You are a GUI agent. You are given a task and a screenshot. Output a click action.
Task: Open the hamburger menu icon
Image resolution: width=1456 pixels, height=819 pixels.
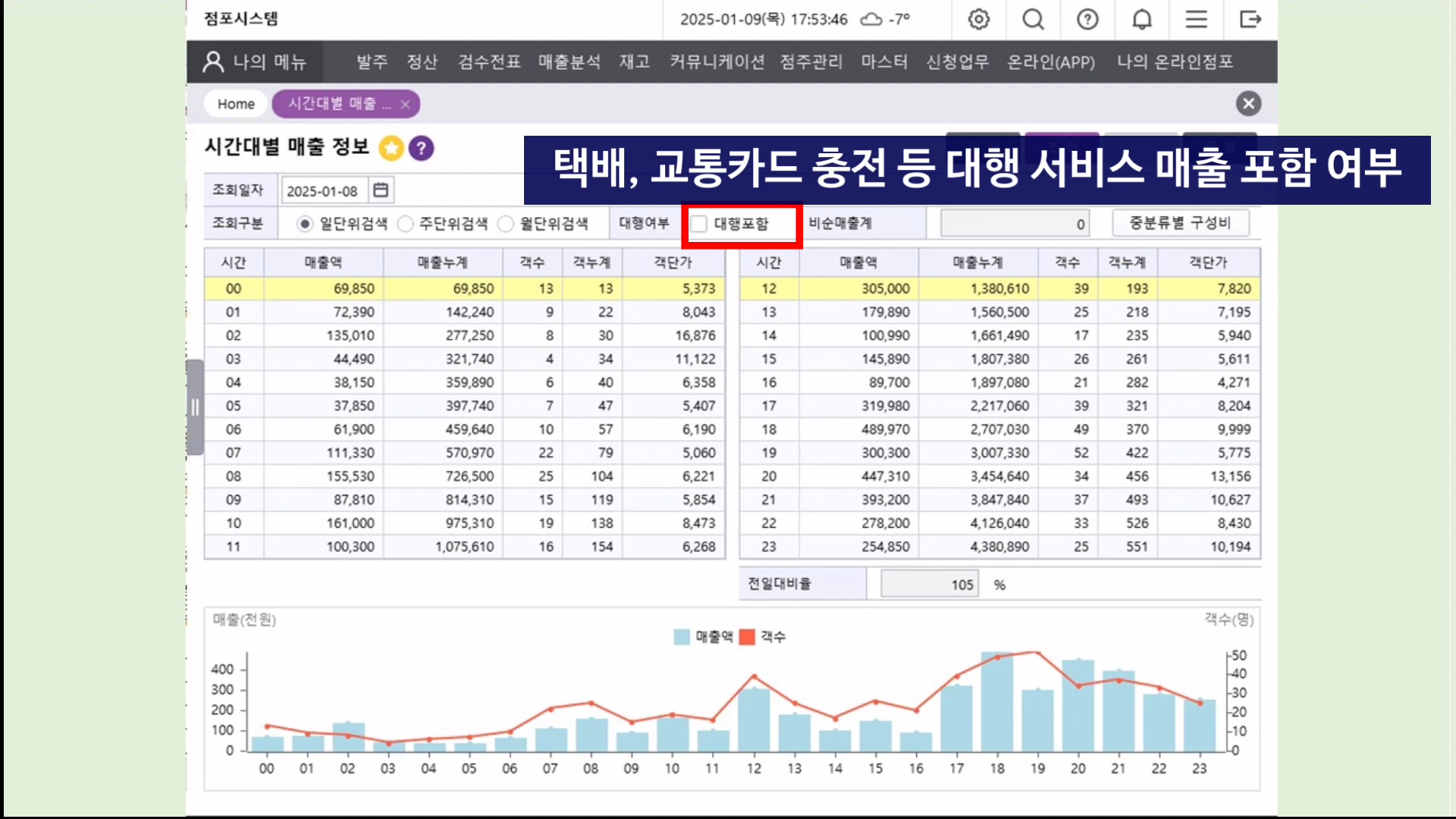pyautogui.click(x=1196, y=19)
